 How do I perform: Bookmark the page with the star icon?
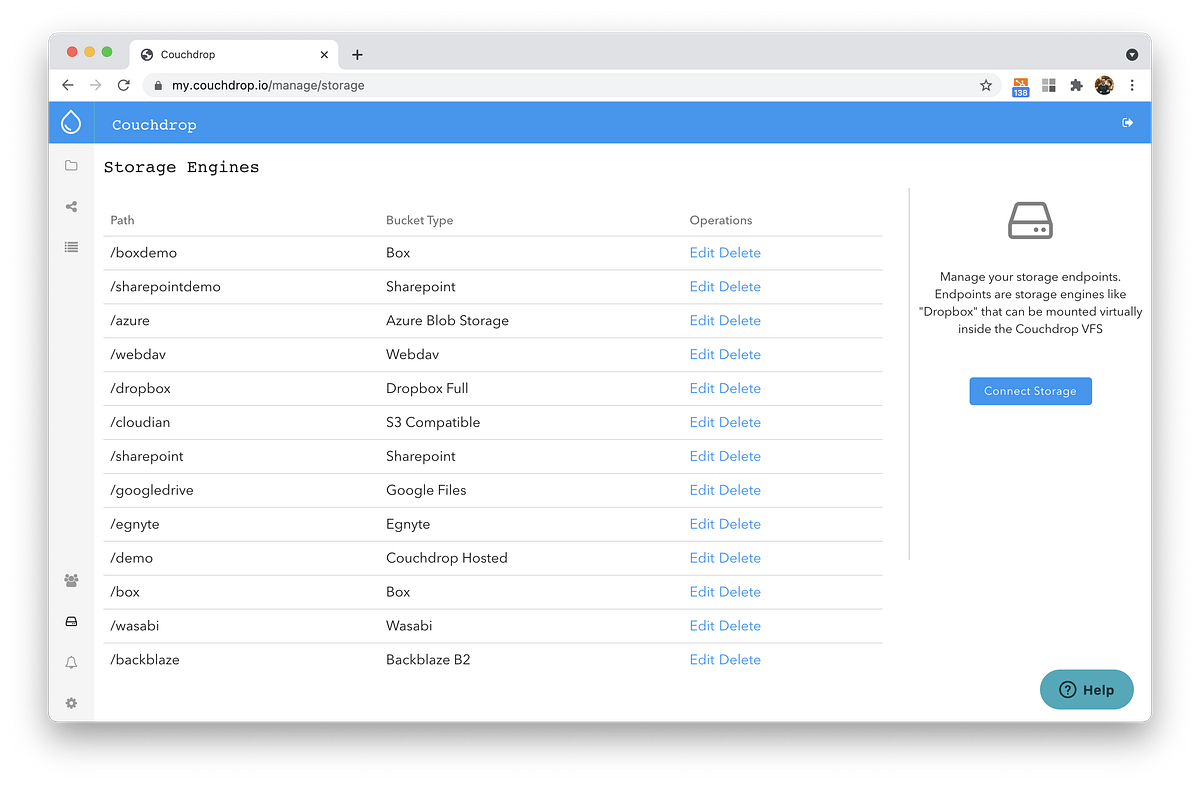986,85
